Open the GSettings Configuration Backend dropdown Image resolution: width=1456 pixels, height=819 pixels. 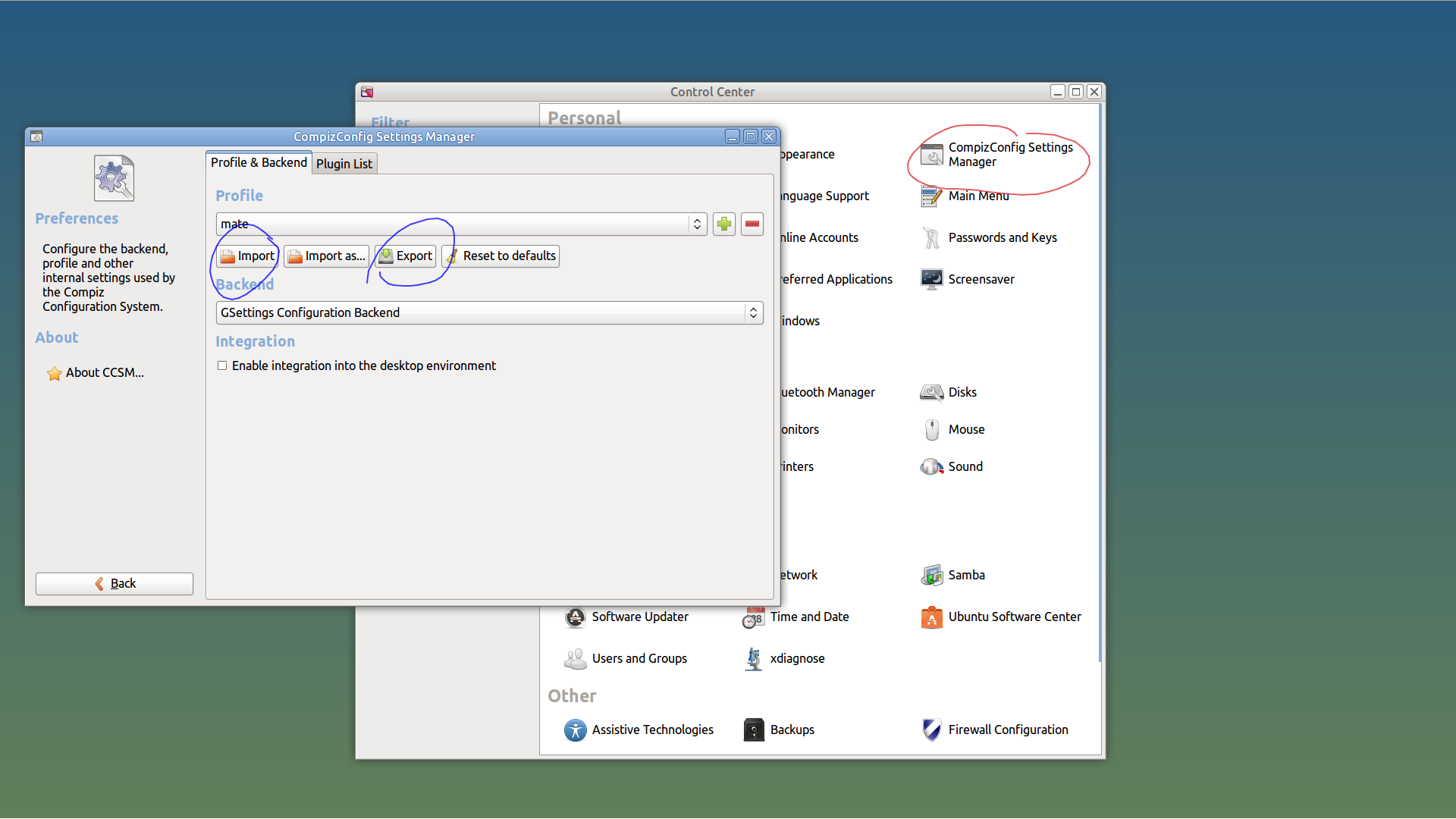(x=489, y=312)
